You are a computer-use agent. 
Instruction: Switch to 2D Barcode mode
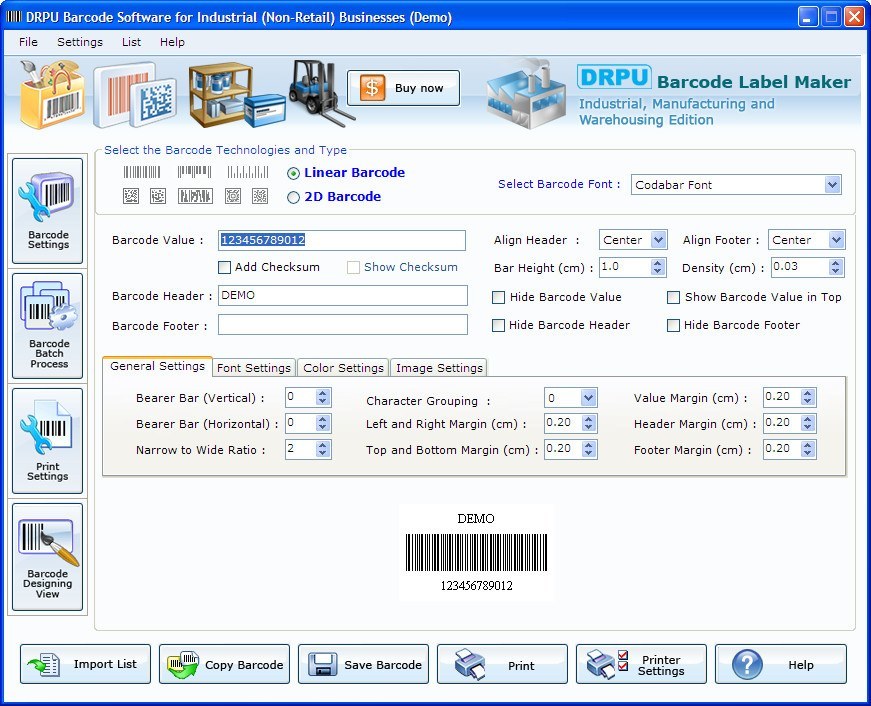click(x=294, y=198)
